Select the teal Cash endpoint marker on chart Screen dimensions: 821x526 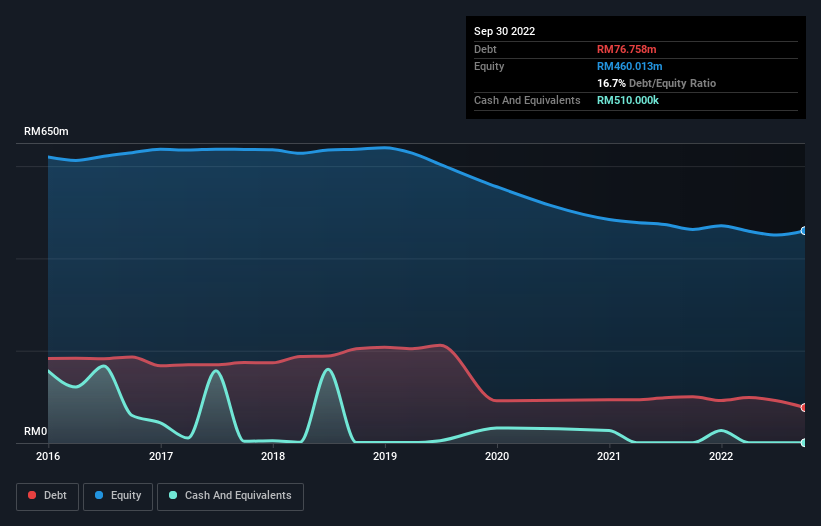pyautogui.click(x=804, y=443)
